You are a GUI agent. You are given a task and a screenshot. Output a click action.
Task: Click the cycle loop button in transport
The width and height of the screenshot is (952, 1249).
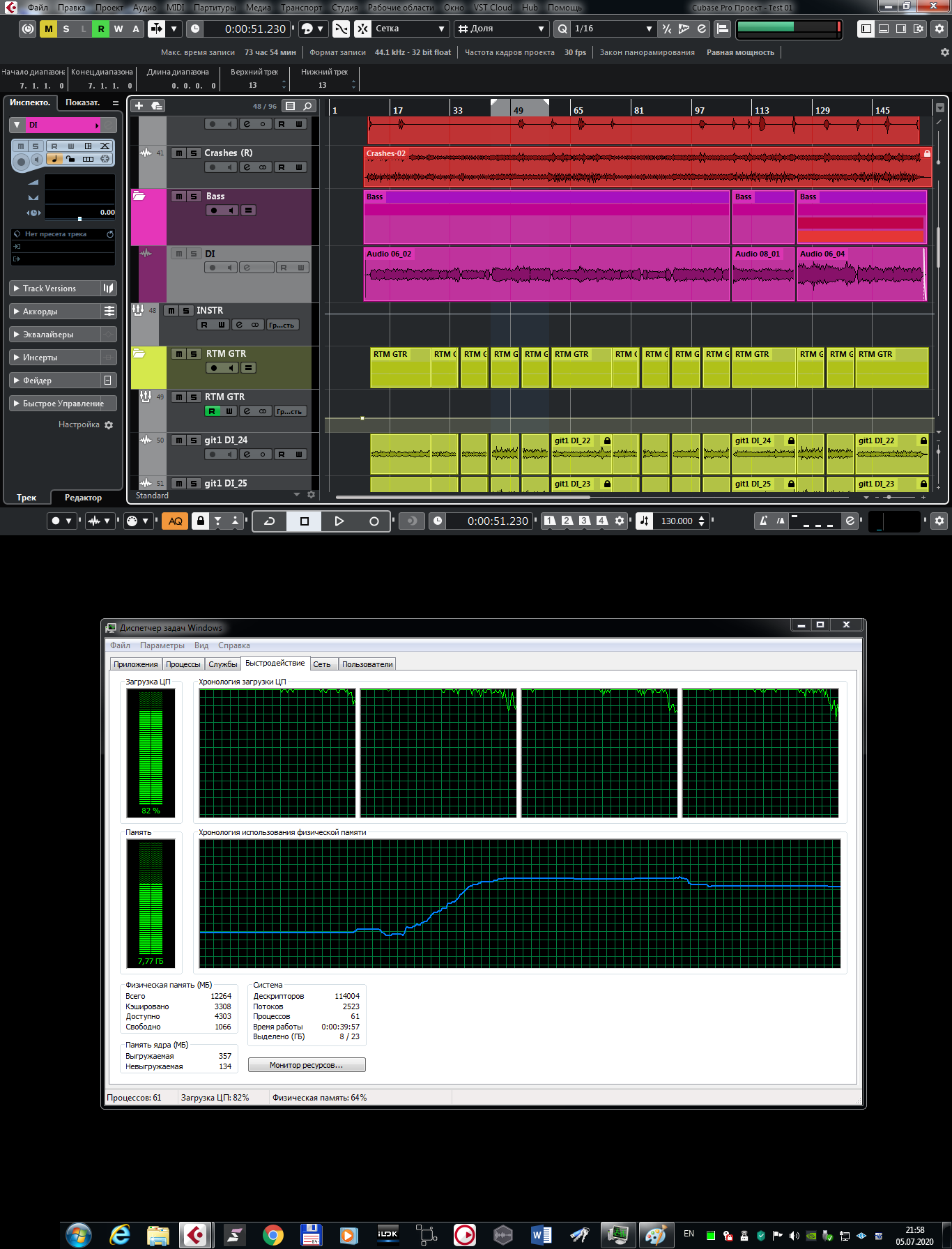(270, 521)
